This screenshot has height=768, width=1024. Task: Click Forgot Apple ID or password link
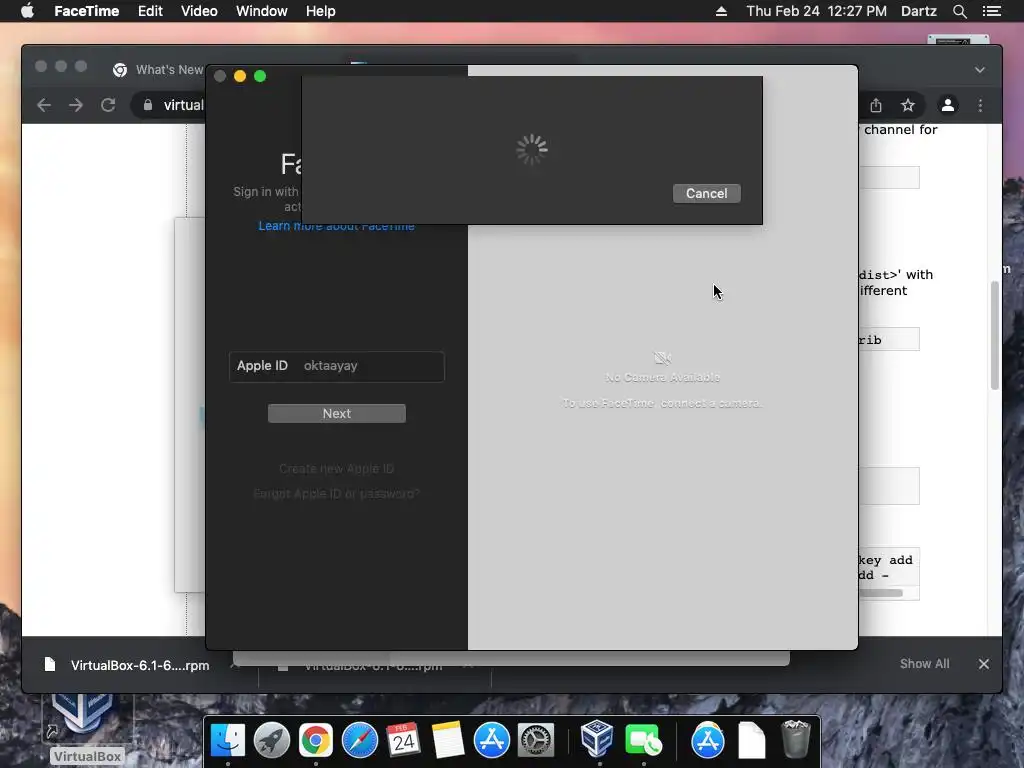336,494
